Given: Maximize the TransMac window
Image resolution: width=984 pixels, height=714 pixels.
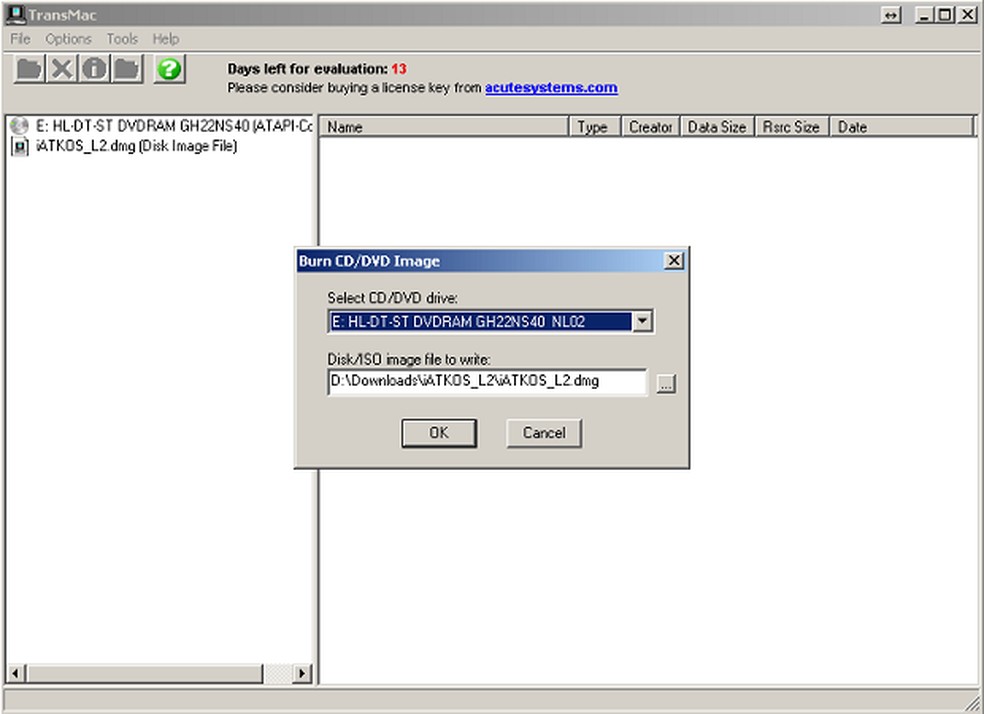Looking at the screenshot, I should (x=945, y=15).
